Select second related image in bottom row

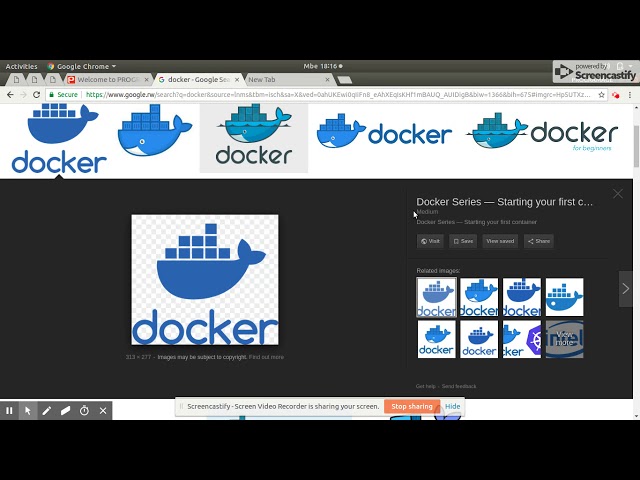point(479,339)
